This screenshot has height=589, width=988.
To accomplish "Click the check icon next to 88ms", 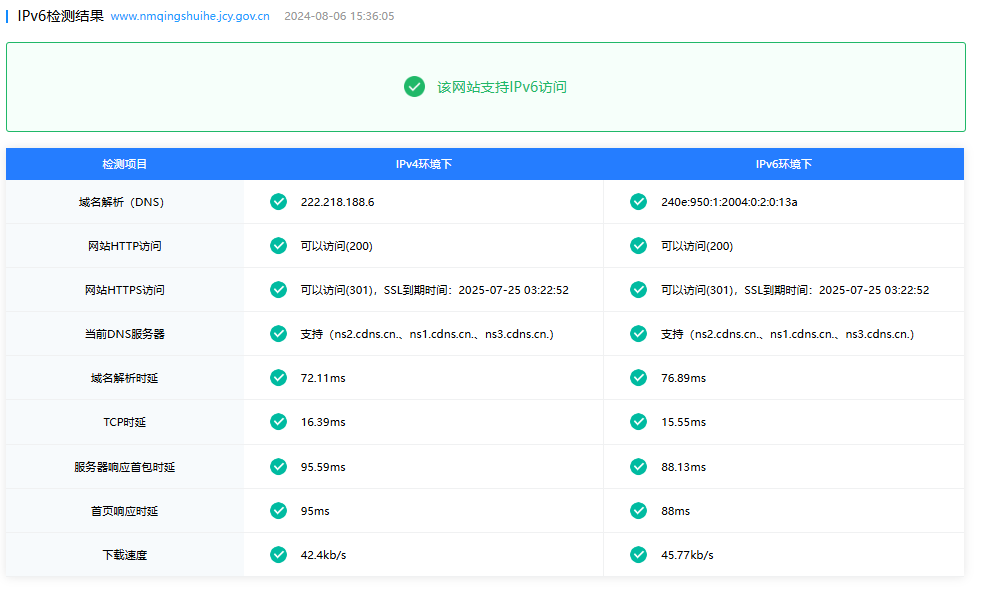I will pos(638,511).
